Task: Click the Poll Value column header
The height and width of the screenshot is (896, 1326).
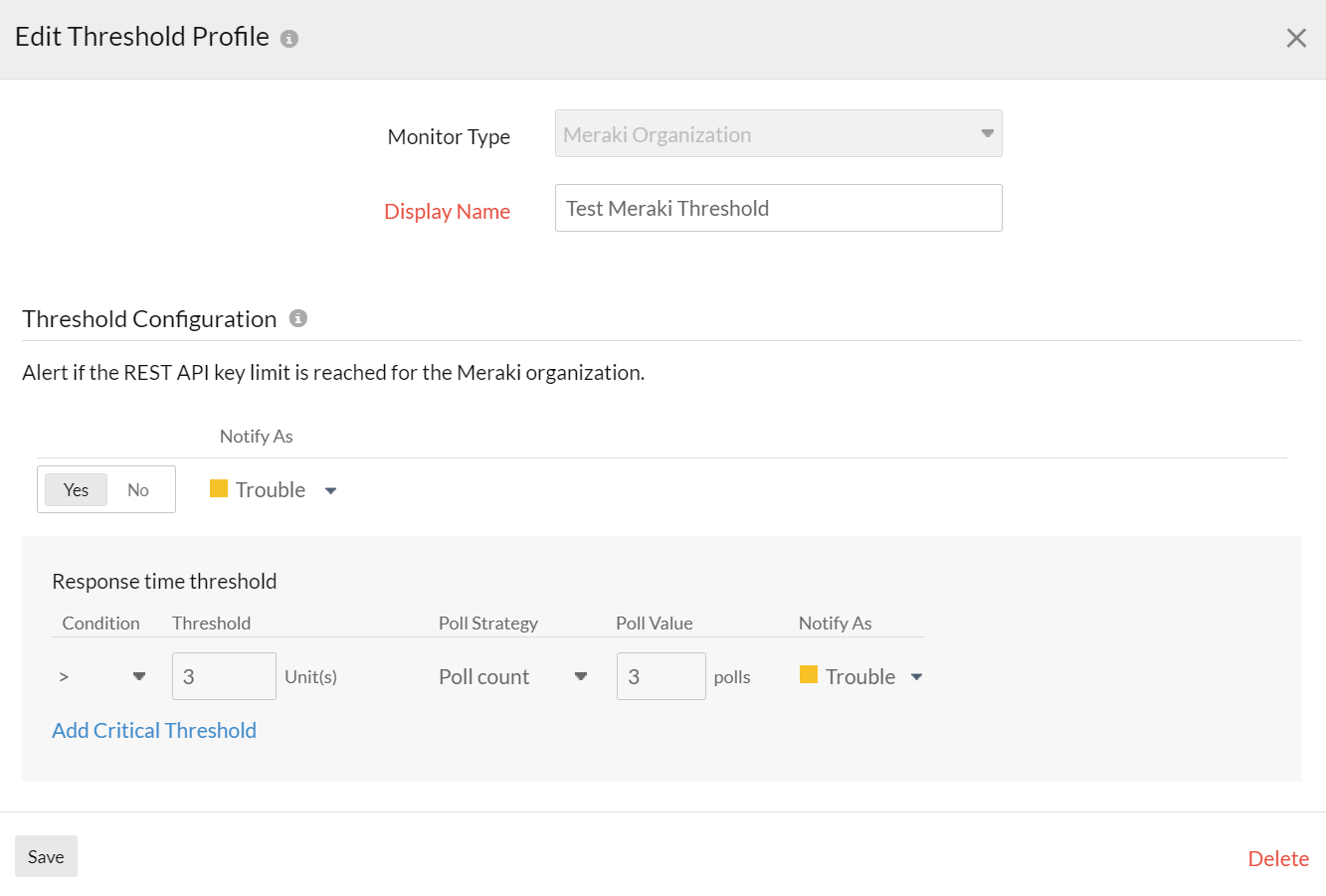Action: pyautogui.click(x=655, y=623)
